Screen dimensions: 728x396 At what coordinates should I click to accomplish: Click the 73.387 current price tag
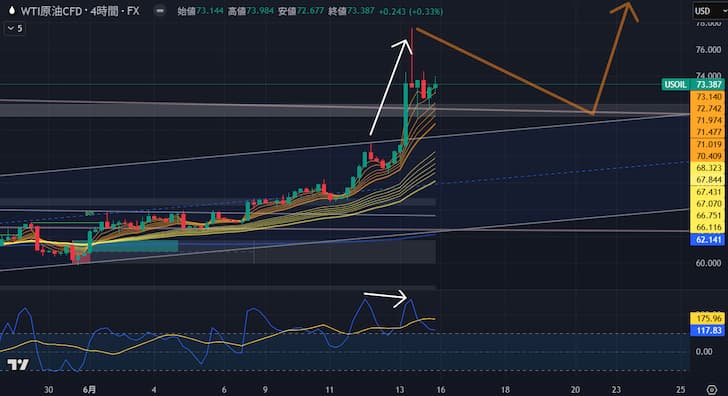[708, 84]
